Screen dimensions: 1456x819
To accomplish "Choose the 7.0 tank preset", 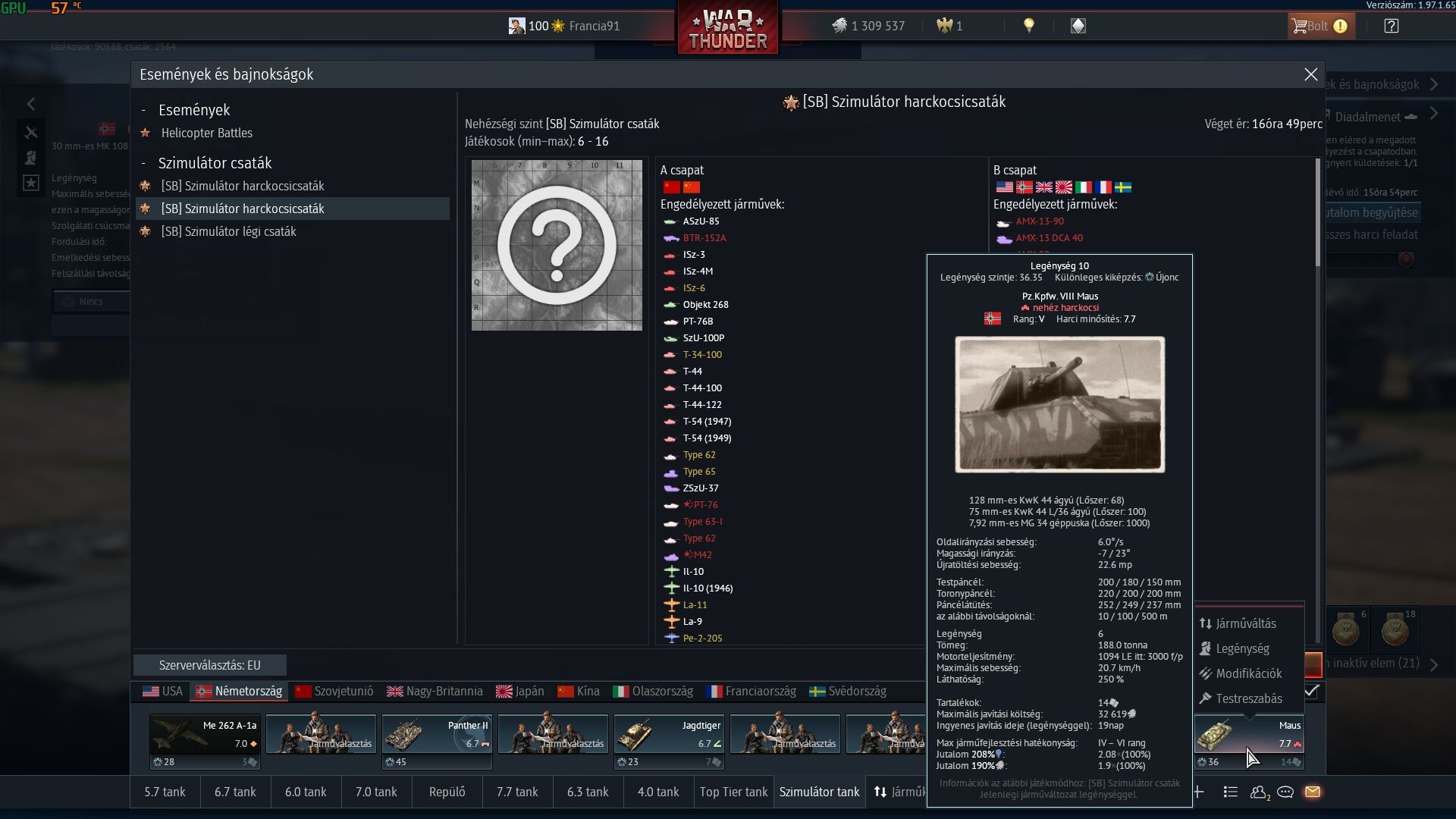I will [376, 792].
